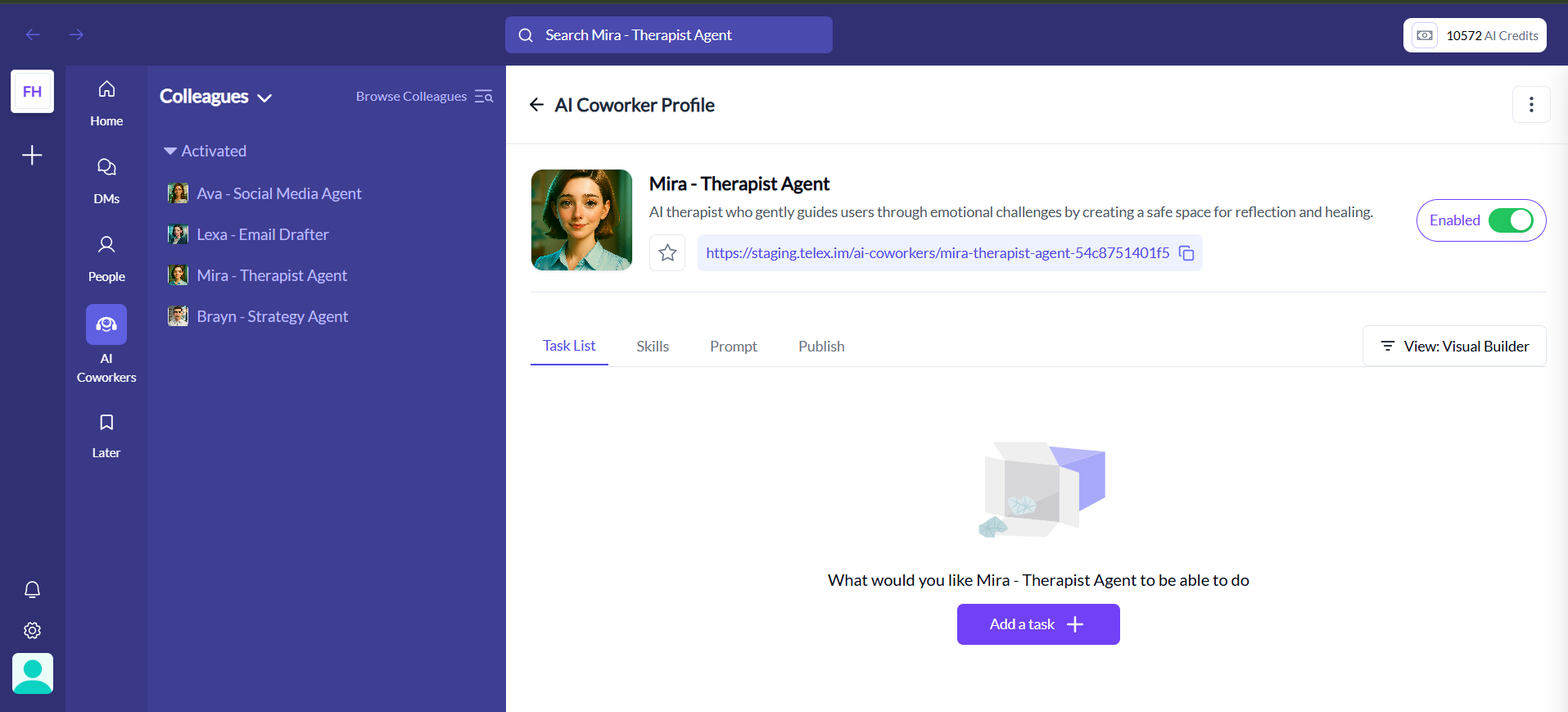Click the Add a task button
The image size is (1568, 712).
click(1037, 624)
